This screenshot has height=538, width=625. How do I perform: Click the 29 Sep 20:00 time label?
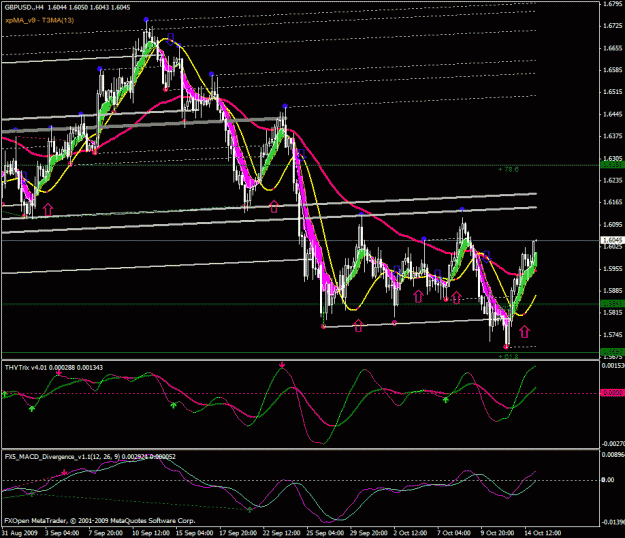369,533
